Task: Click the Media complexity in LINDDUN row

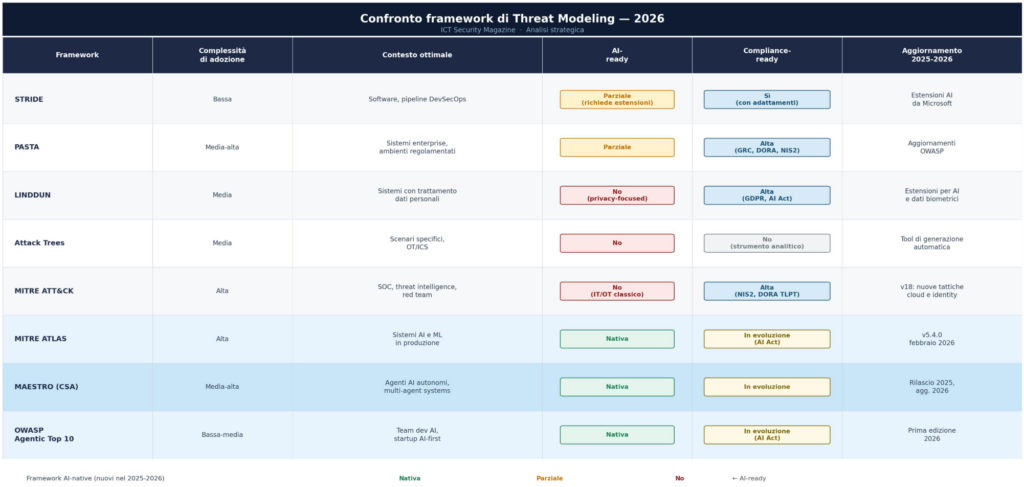Action: pos(222,195)
